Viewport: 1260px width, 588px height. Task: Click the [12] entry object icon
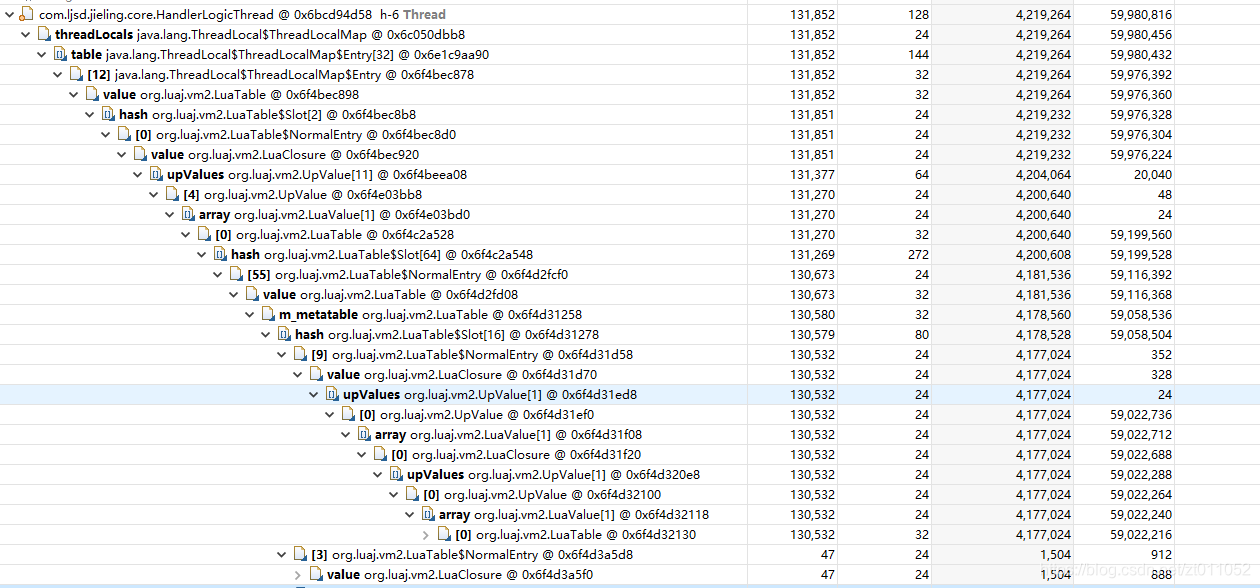pos(74,75)
